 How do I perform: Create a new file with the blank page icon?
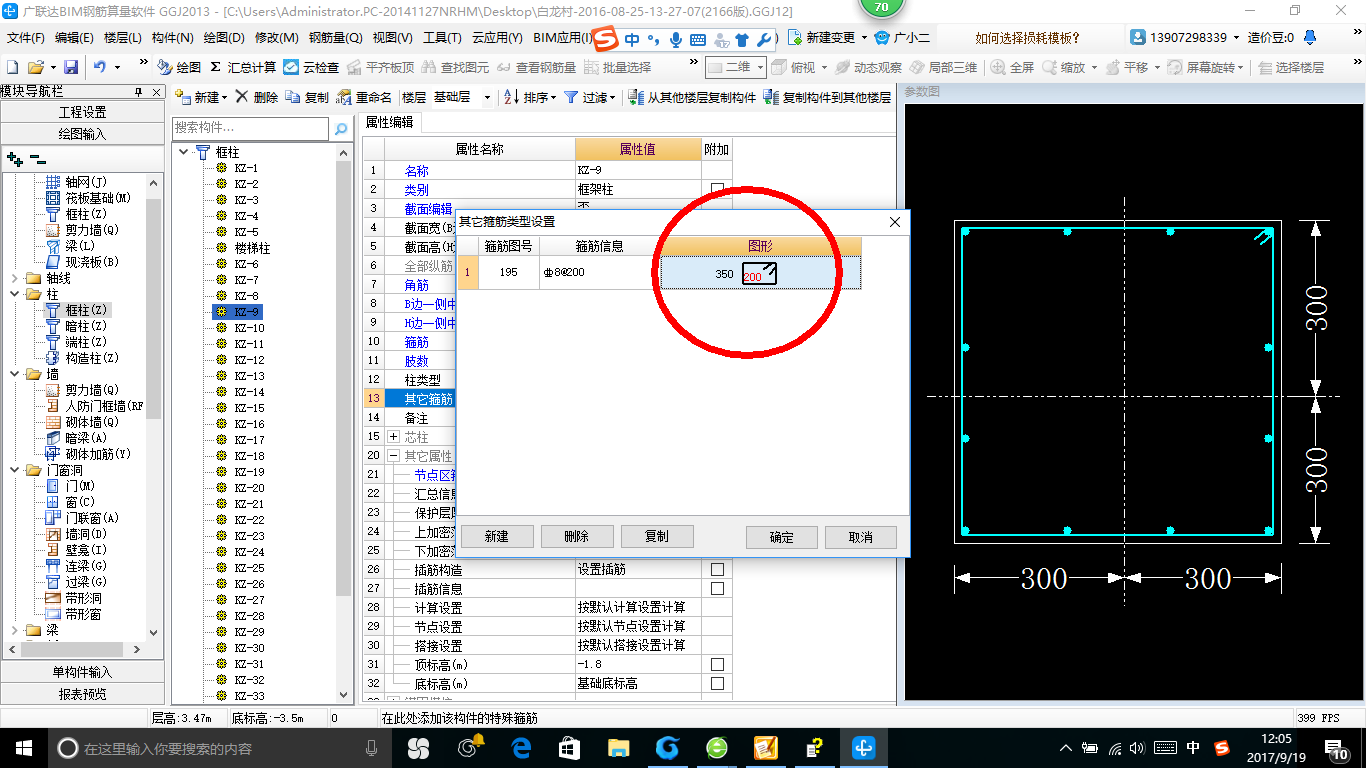click(12, 67)
